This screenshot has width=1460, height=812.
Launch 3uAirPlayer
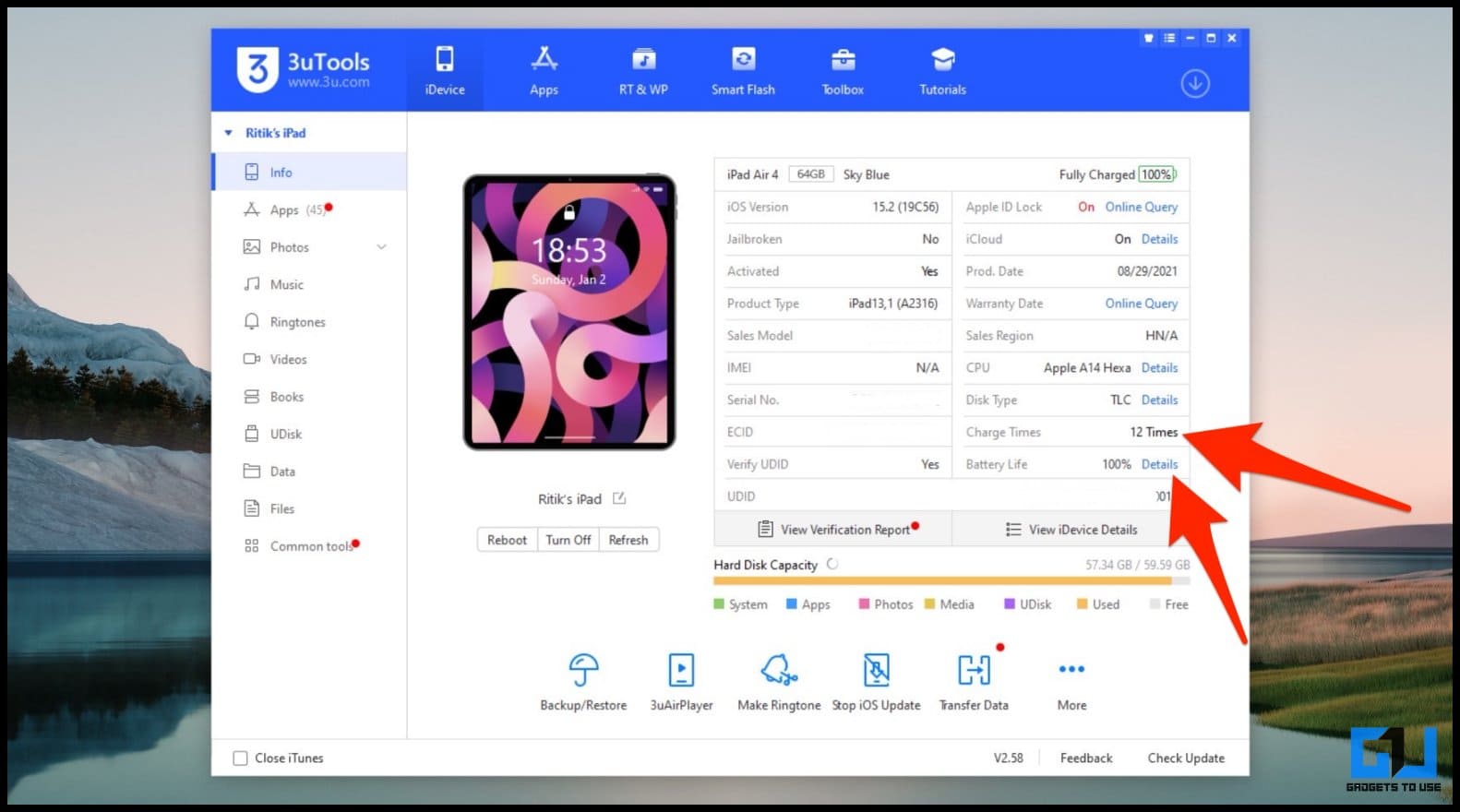681,683
